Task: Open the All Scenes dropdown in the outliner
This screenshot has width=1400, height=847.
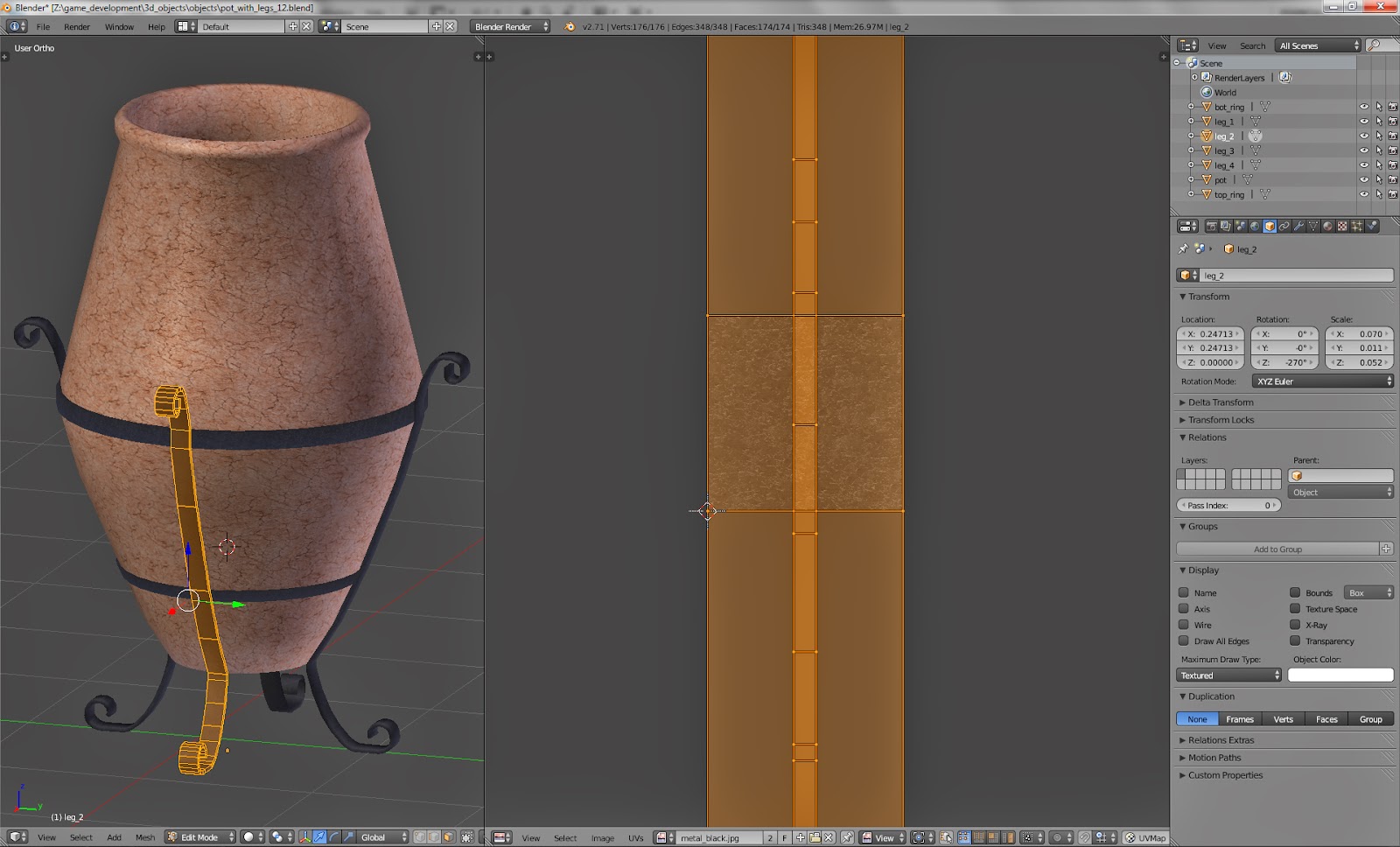Action: tap(1317, 45)
